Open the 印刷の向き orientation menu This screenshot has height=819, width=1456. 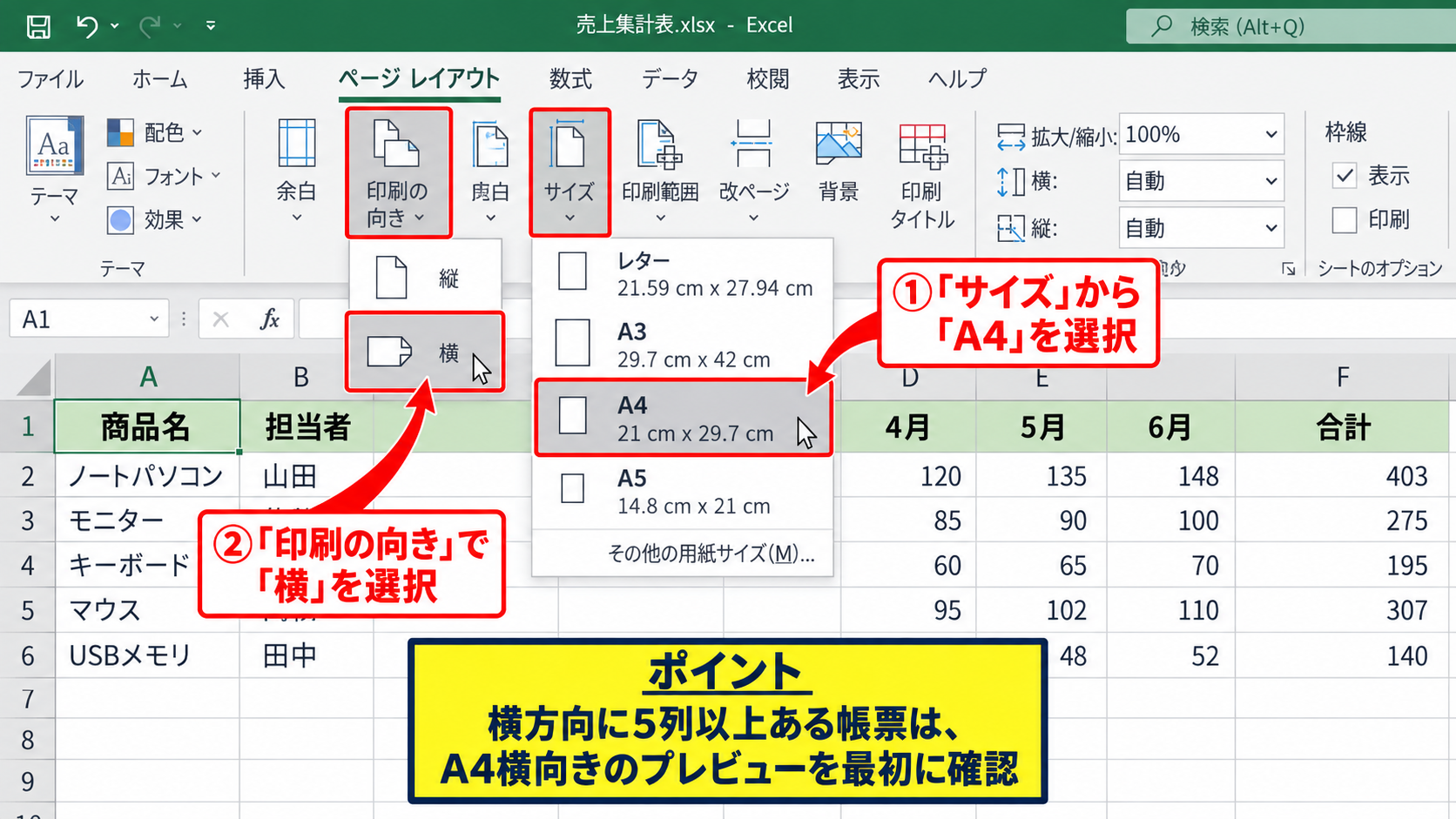(398, 172)
